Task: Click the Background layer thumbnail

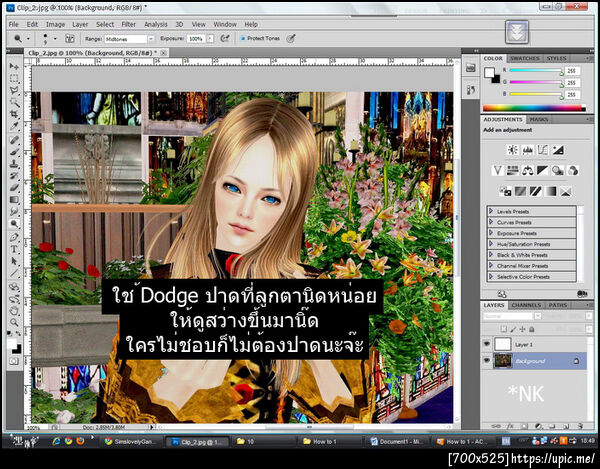Action: pyautogui.click(x=503, y=361)
